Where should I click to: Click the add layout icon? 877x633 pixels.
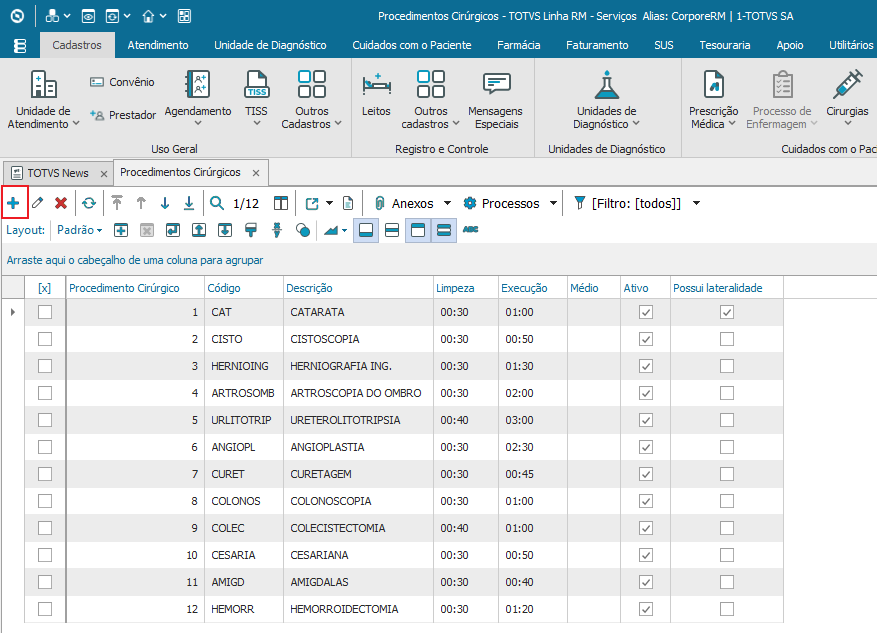click(121, 230)
